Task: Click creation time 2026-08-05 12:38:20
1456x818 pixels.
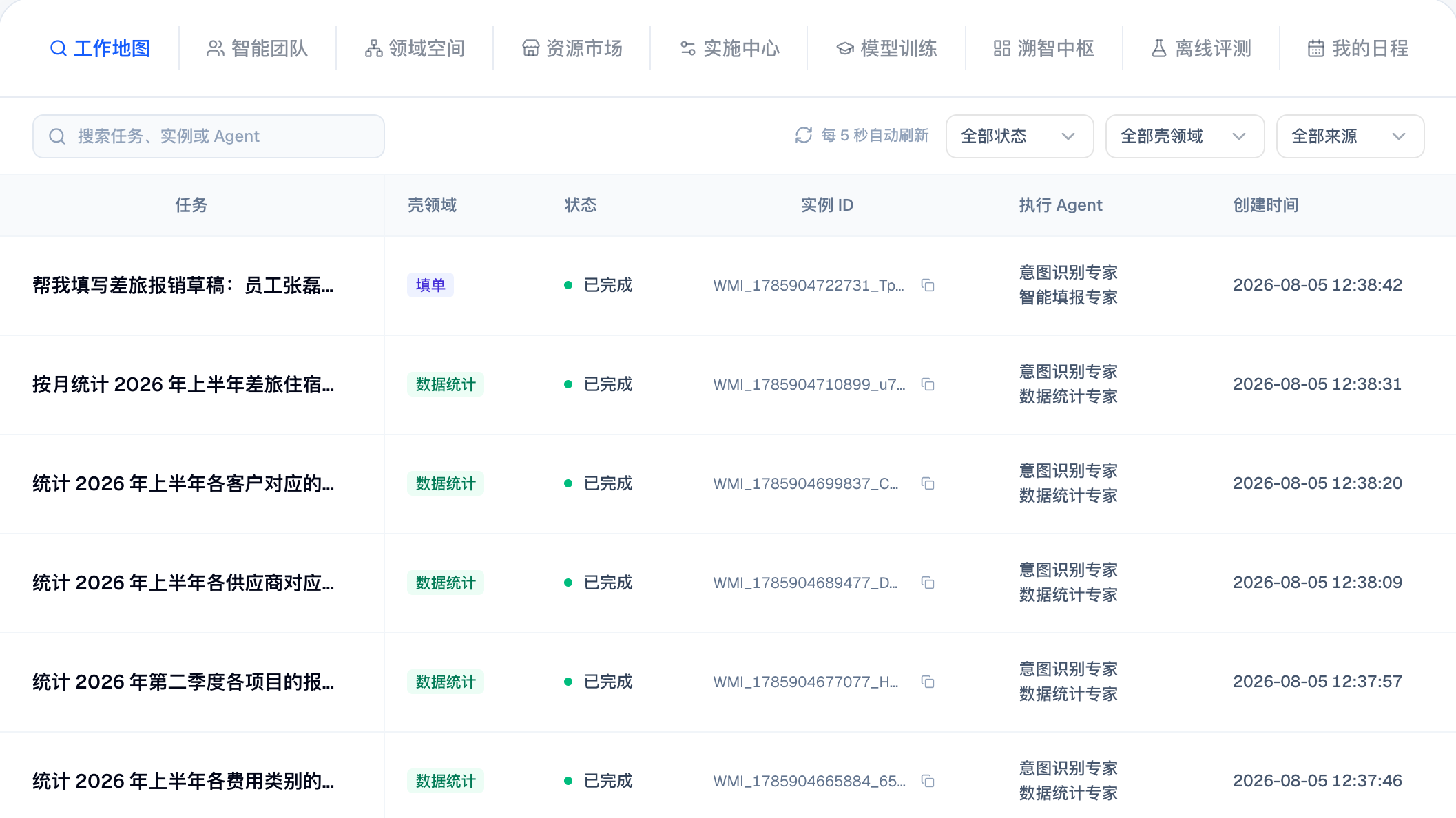Action: (x=1318, y=483)
